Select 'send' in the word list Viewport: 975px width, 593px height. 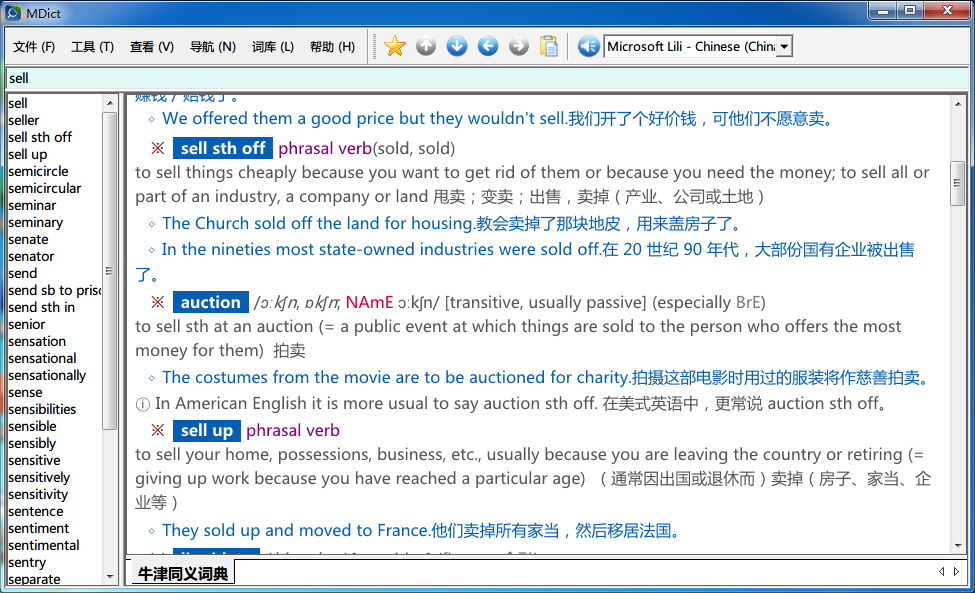point(22,273)
